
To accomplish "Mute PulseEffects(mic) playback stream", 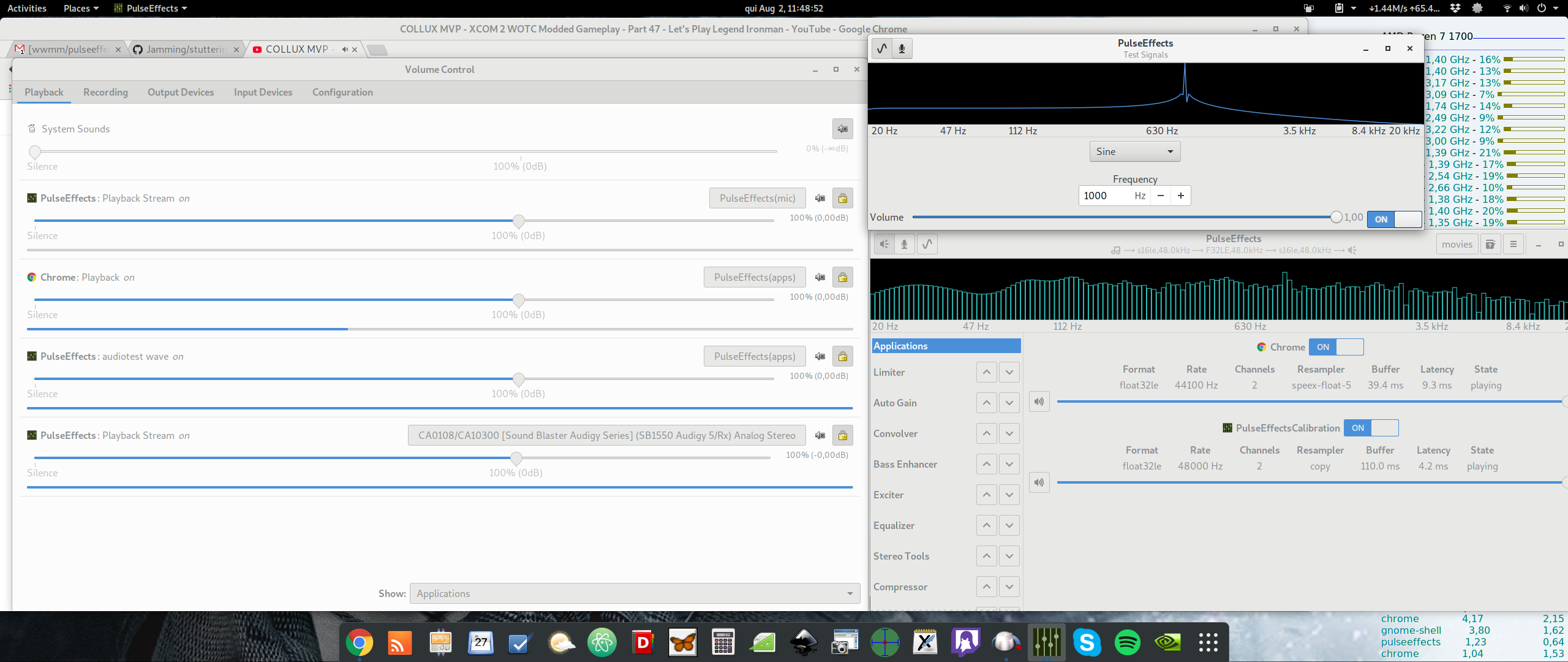I will [820, 198].
